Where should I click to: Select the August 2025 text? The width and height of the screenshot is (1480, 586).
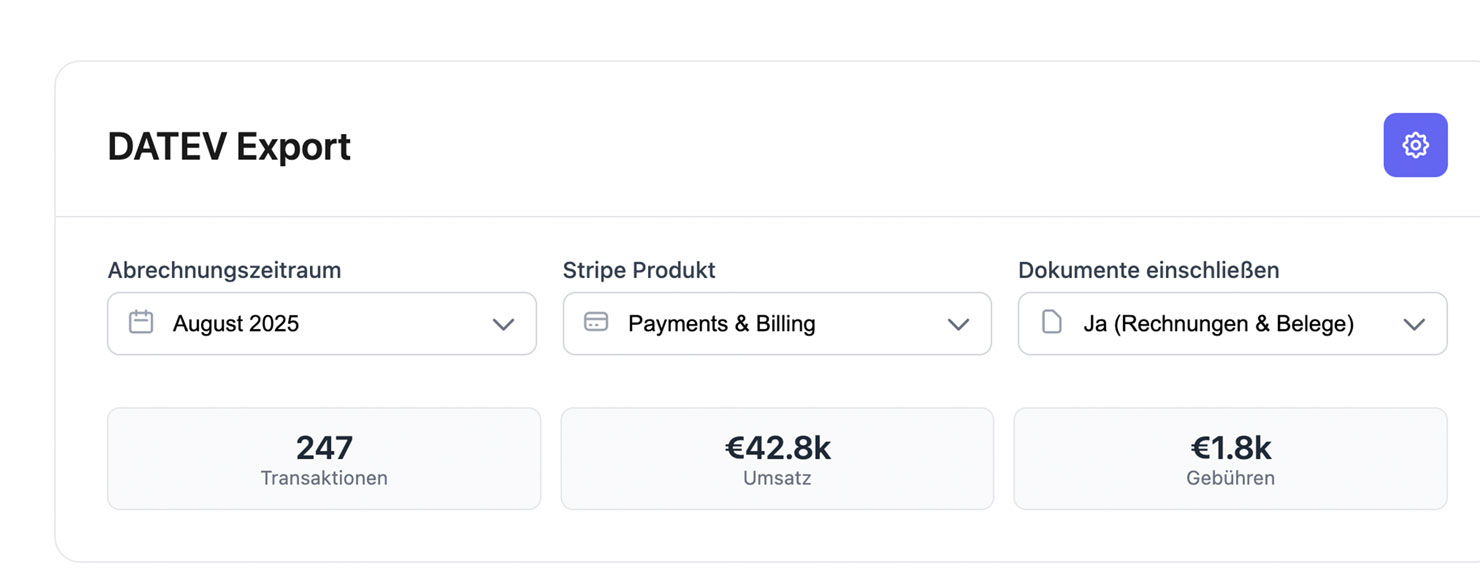pyautogui.click(x=236, y=324)
